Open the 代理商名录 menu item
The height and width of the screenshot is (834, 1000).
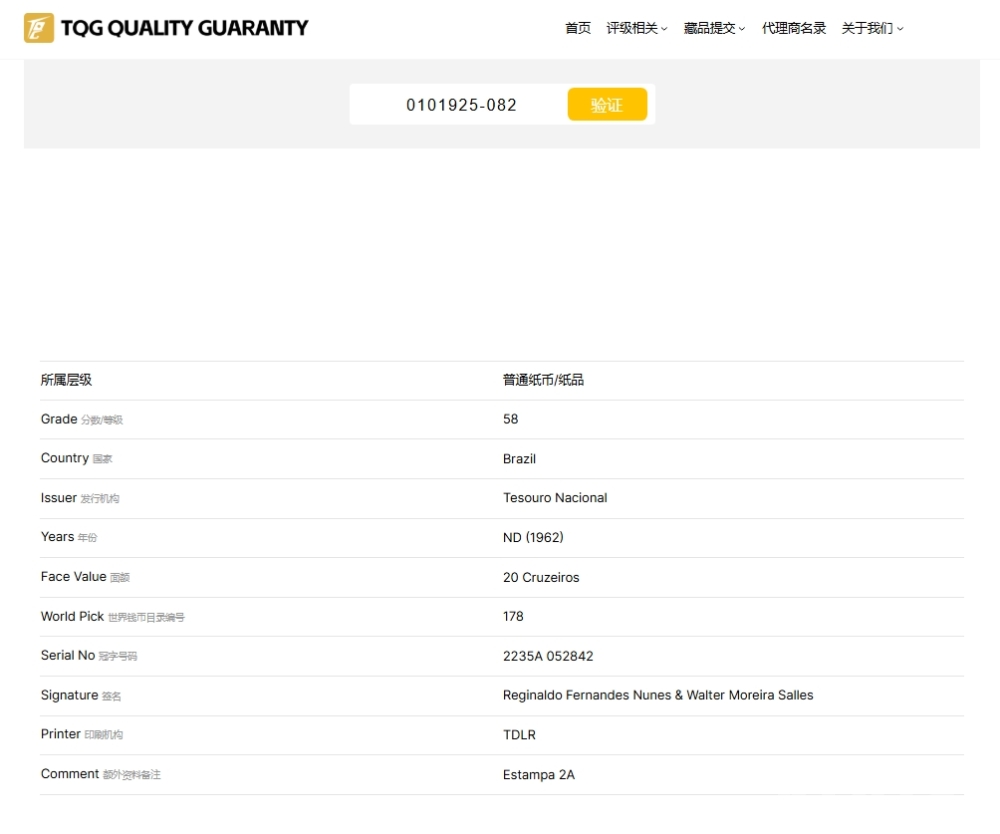tap(794, 28)
